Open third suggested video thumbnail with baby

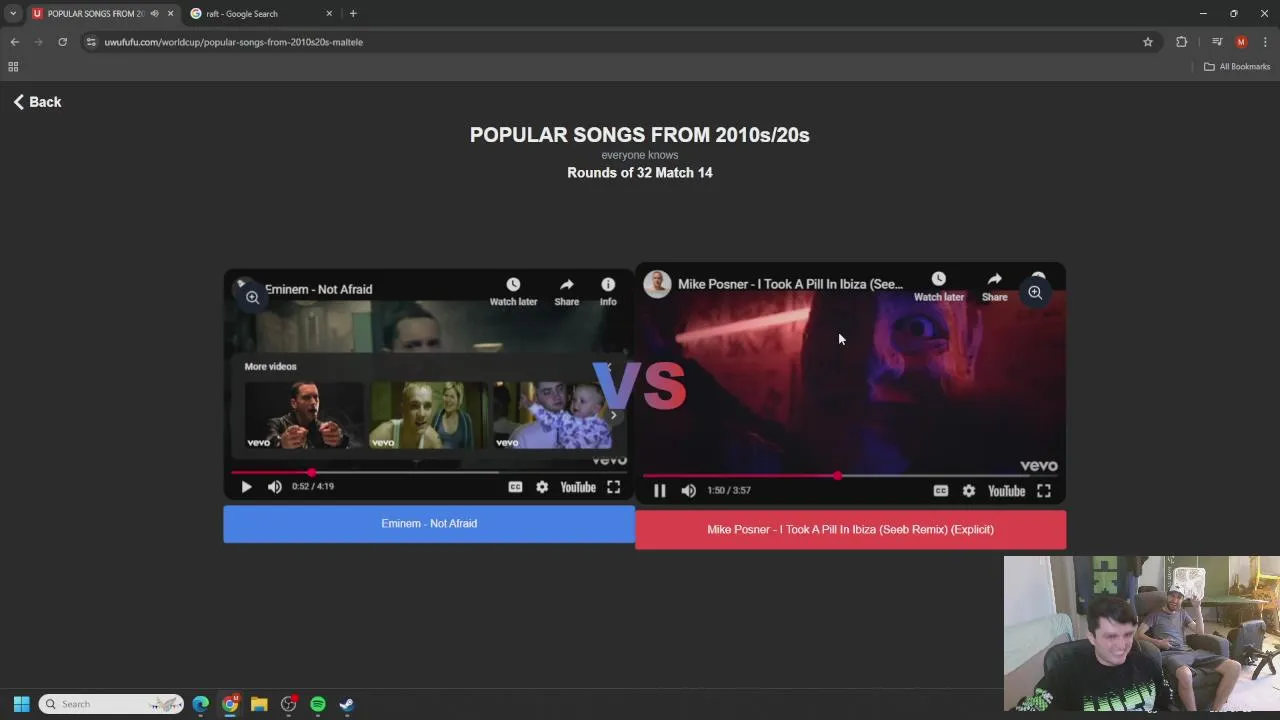click(x=552, y=415)
